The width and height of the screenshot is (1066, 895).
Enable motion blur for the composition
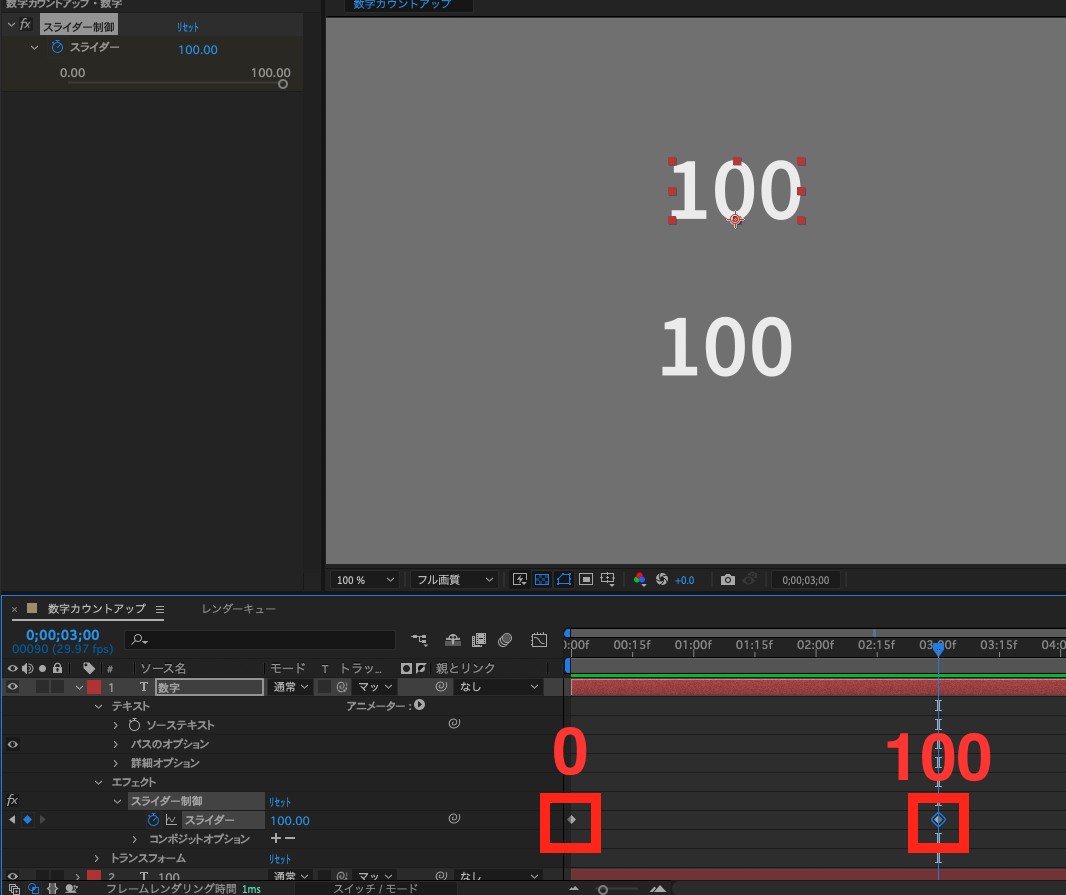[x=505, y=641]
